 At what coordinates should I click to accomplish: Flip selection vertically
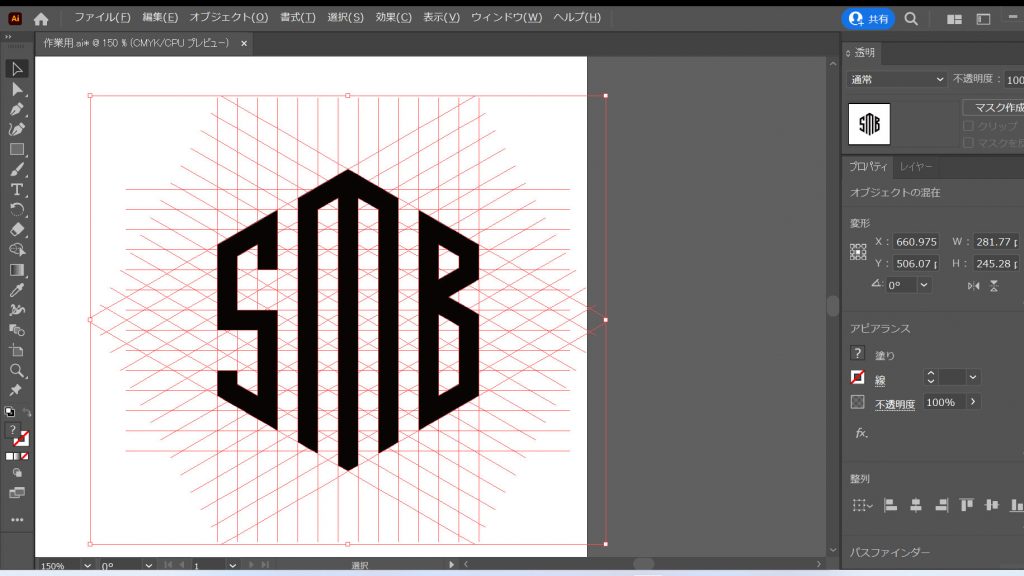click(x=993, y=285)
